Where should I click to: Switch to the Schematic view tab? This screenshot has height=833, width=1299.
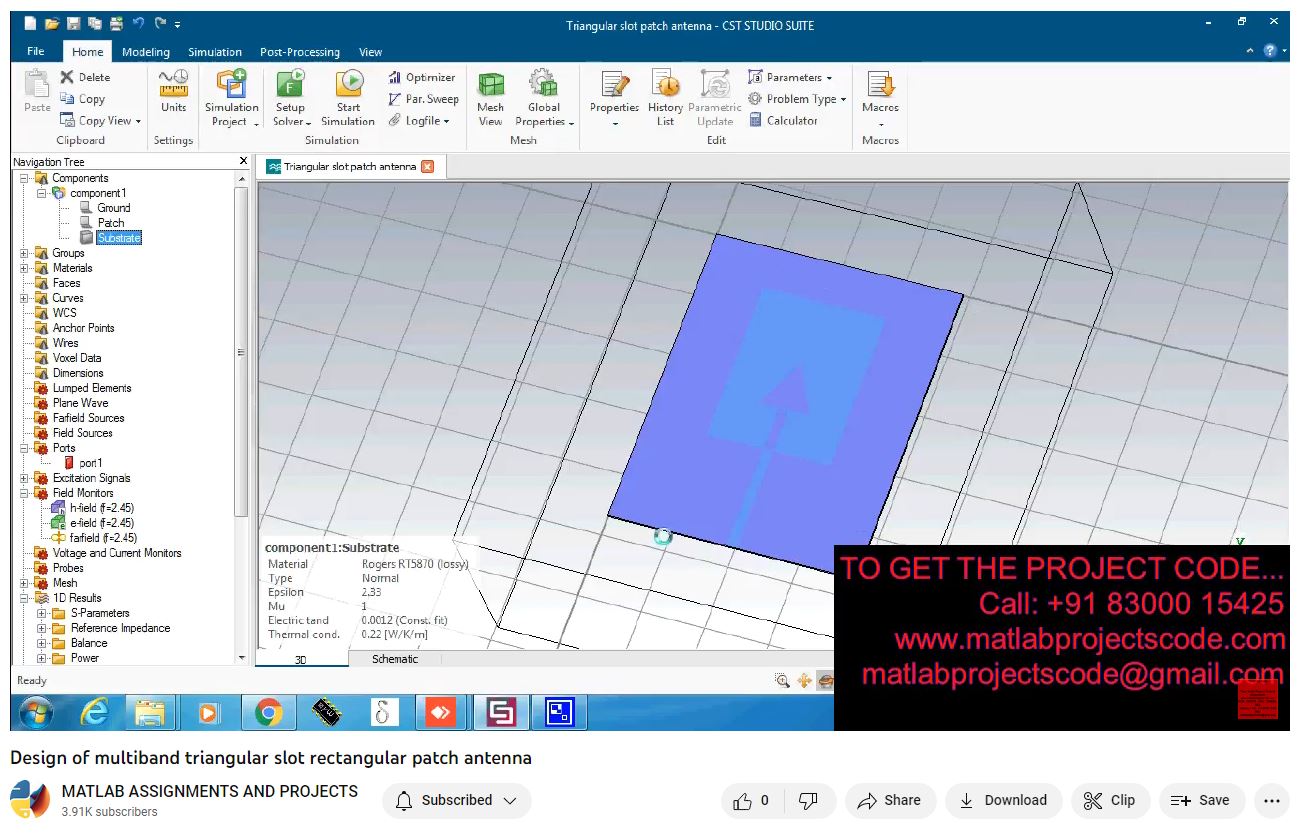(x=395, y=659)
